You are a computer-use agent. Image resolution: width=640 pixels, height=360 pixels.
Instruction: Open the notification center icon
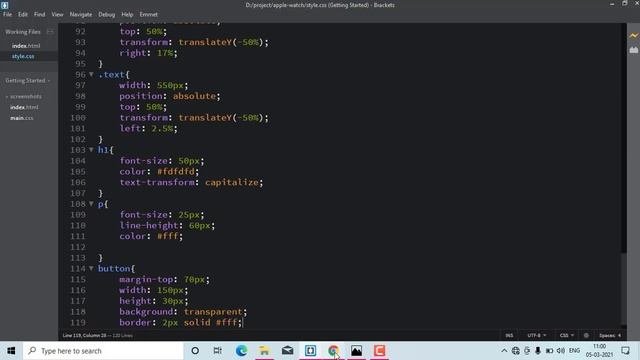tap(625, 351)
